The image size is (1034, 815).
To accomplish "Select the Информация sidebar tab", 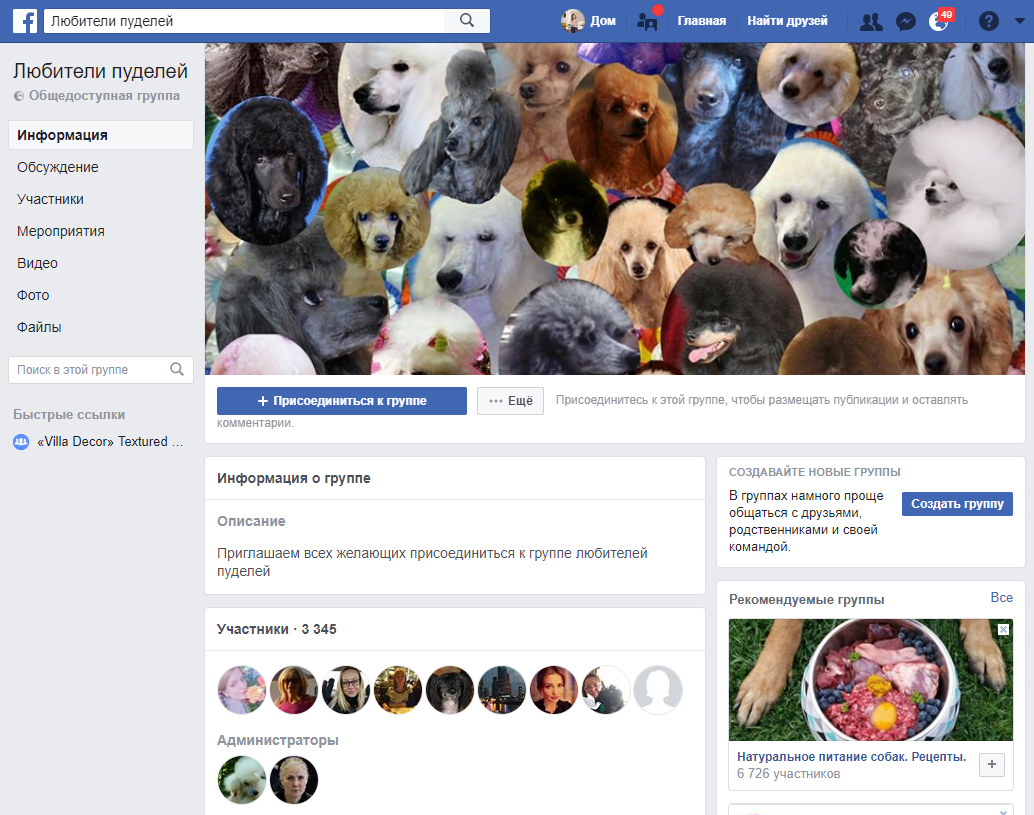I will 101,135.
